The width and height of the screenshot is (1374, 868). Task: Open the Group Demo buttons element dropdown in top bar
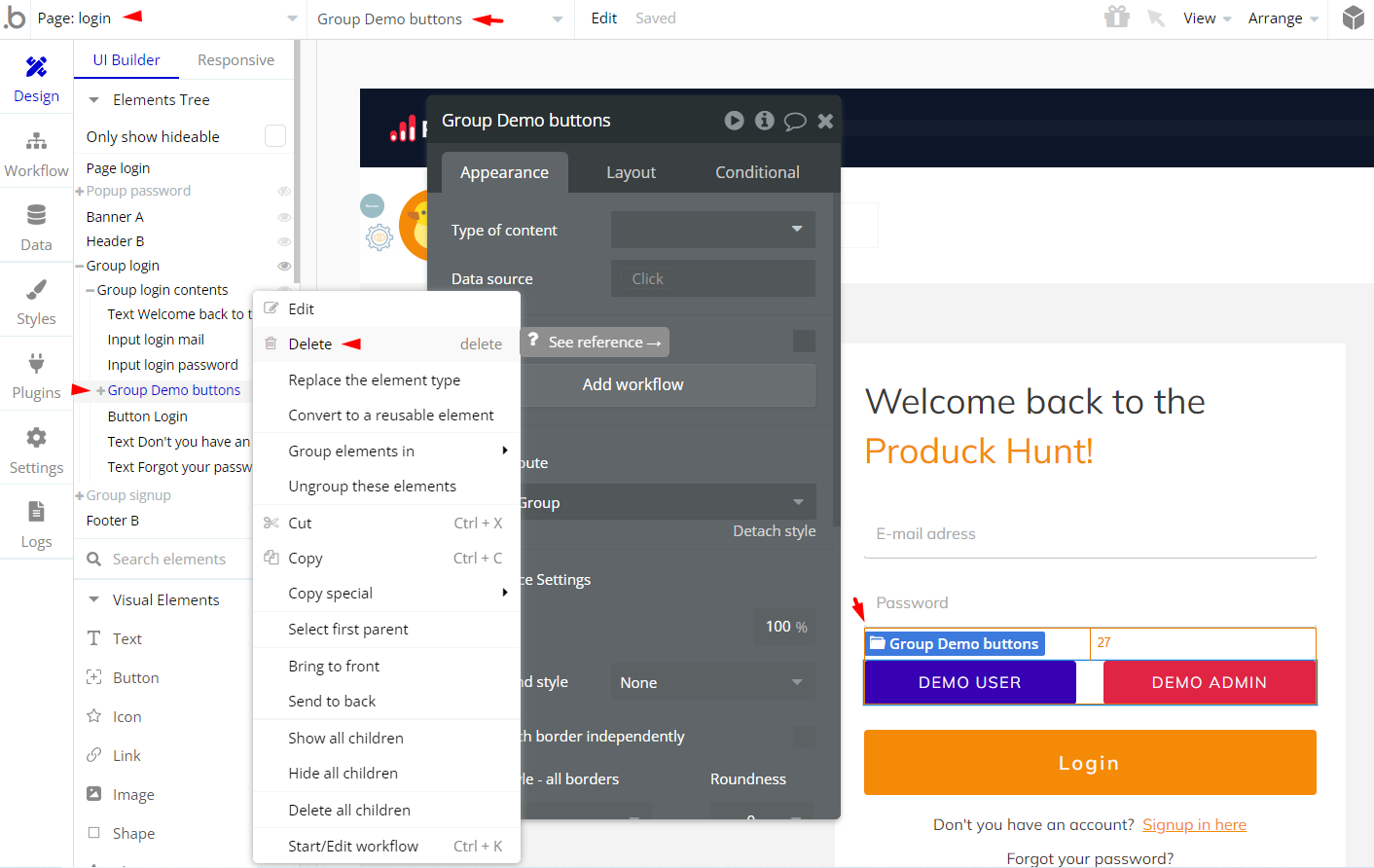pyautogui.click(x=440, y=18)
